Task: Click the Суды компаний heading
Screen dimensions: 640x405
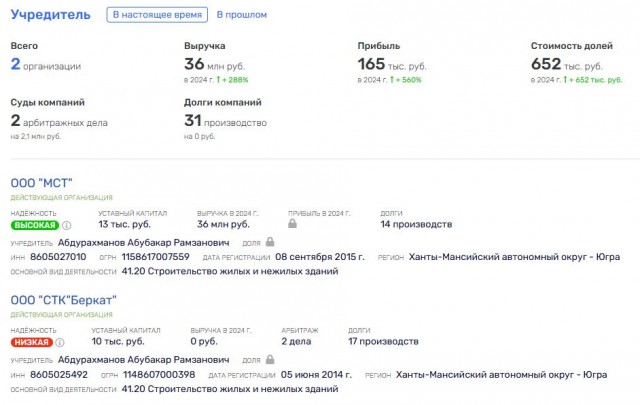Action: tap(48, 102)
